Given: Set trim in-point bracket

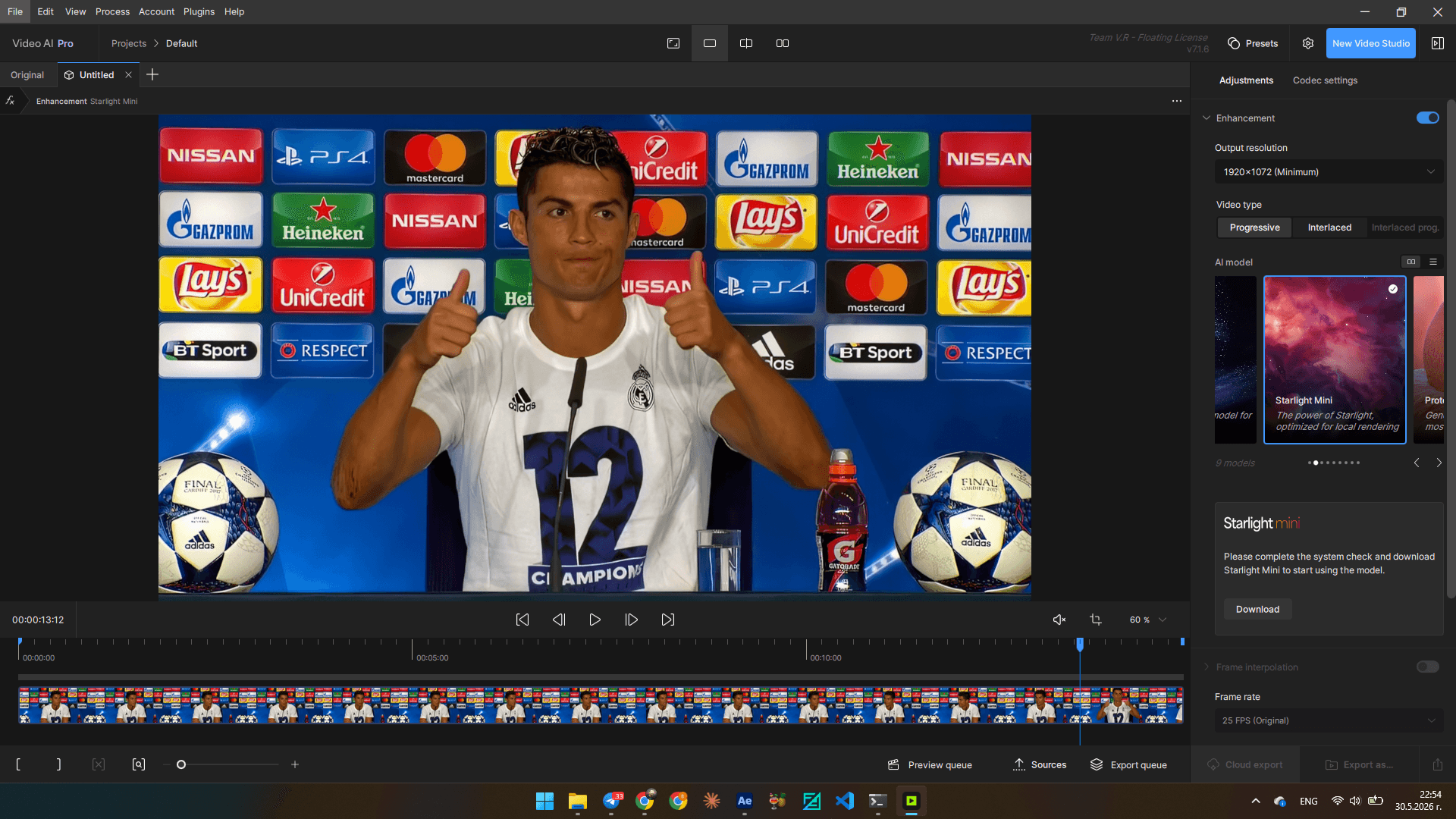Looking at the screenshot, I should 18,764.
